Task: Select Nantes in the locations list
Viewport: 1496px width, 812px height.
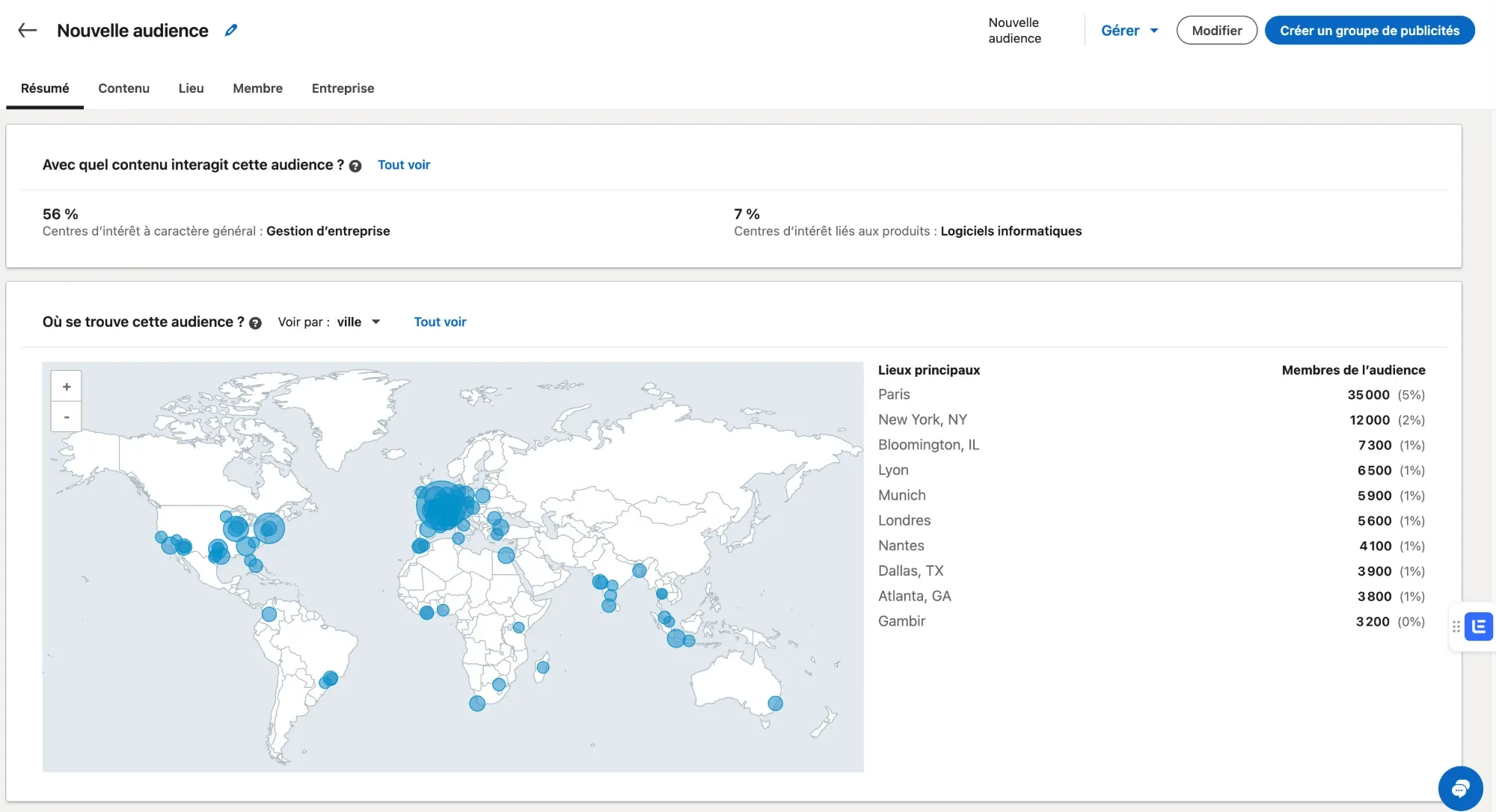Action: (x=1151, y=546)
